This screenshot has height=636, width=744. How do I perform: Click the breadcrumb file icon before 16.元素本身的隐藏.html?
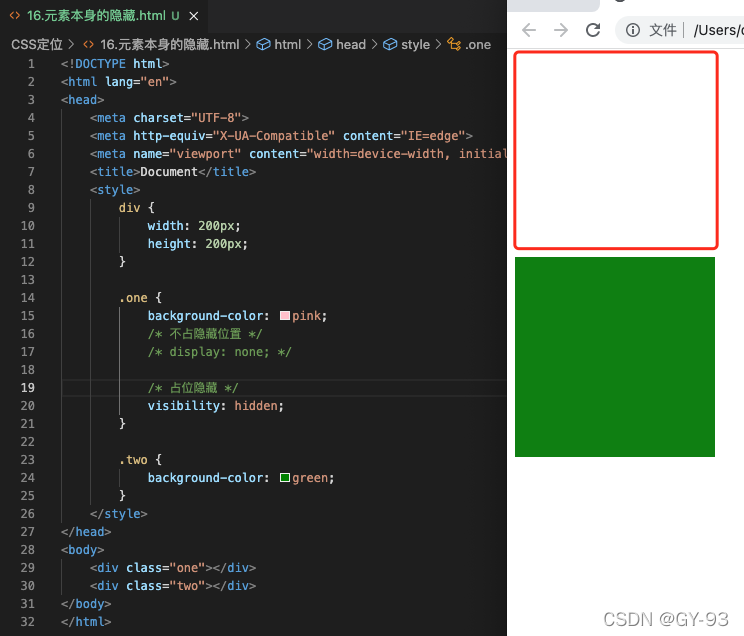(x=88, y=45)
